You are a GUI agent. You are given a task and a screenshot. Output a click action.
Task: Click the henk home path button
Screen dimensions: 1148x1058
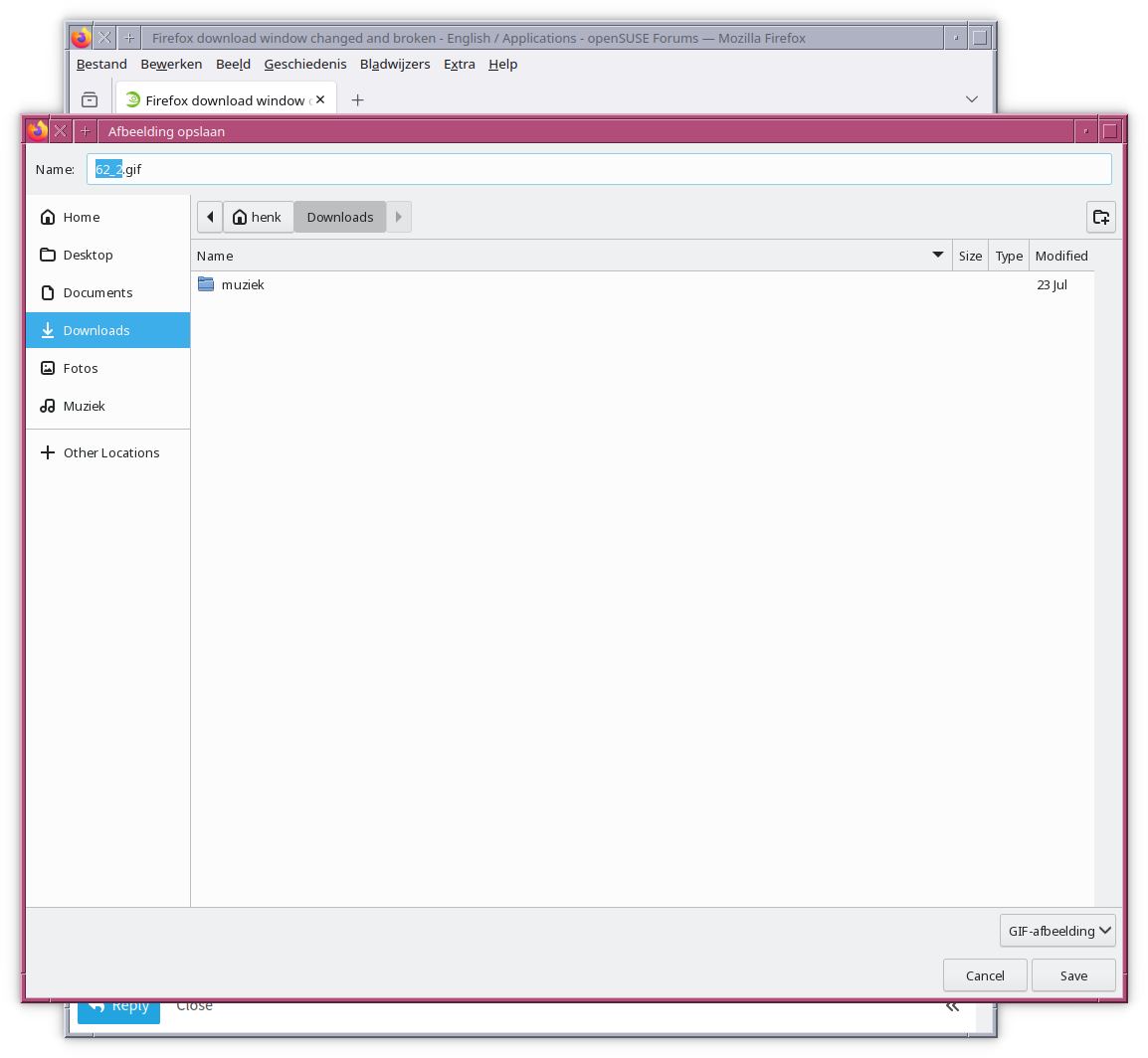(x=259, y=218)
